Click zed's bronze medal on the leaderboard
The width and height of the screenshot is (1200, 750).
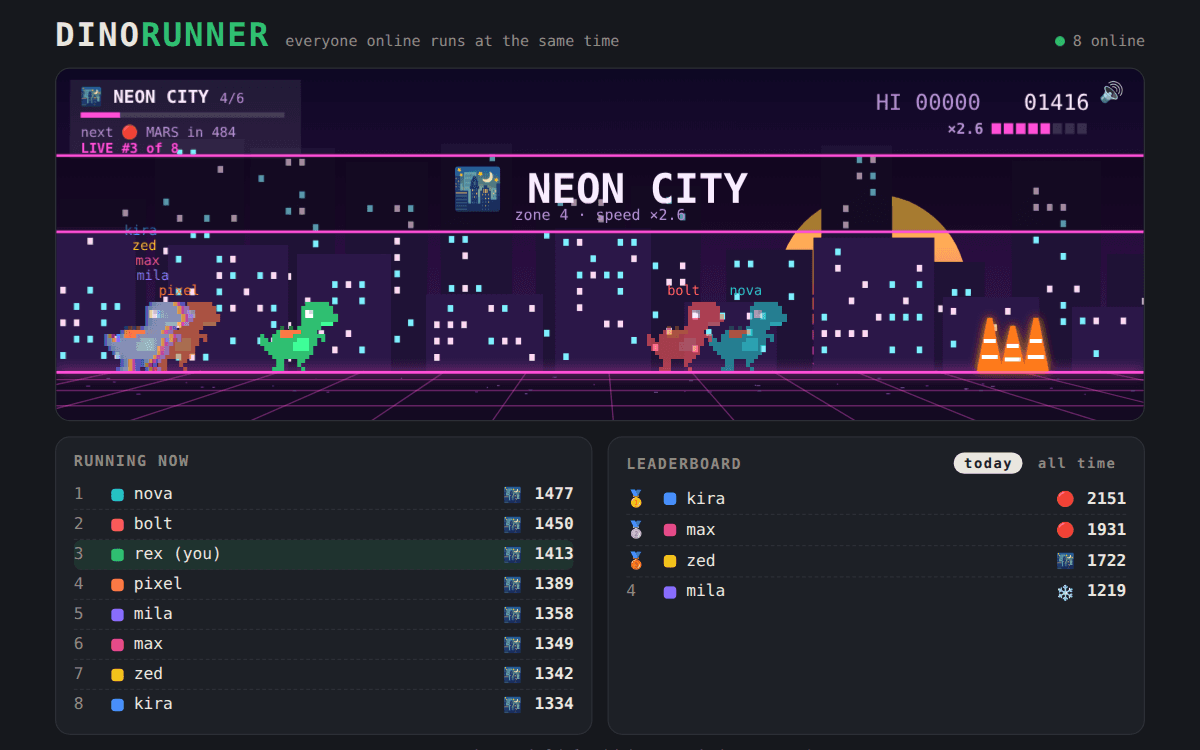tap(635, 561)
